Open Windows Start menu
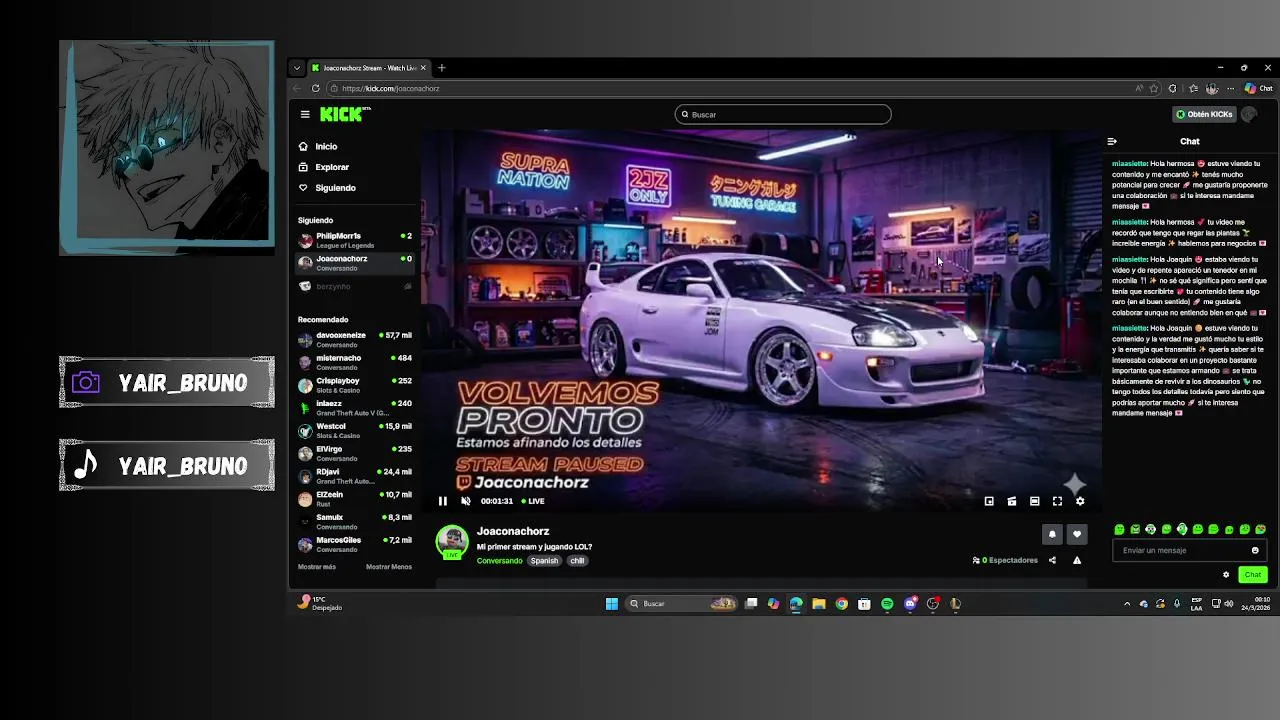 (x=612, y=604)
